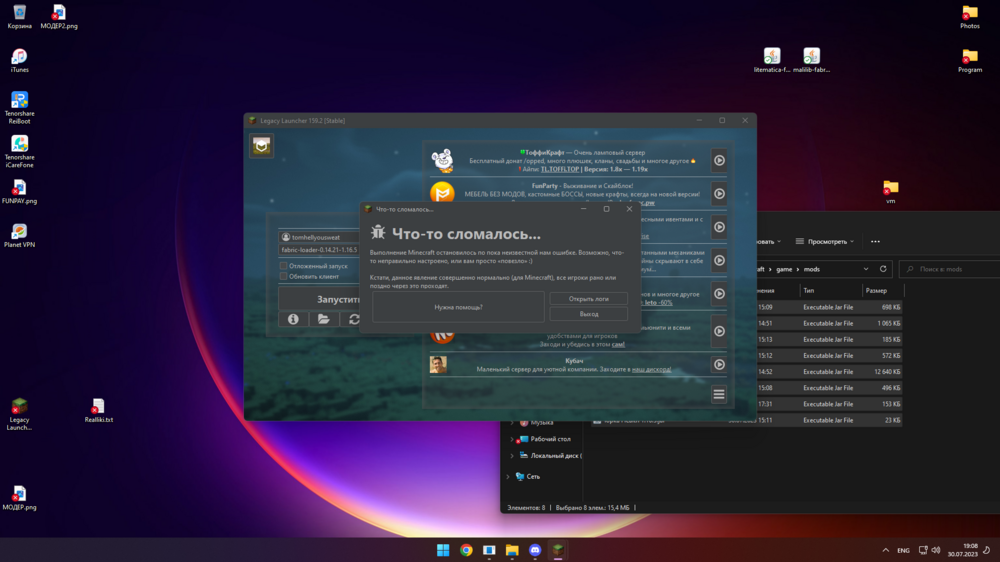This screenshot has width=1000, height=562.
Task: Expand the Explorer address bar dropdown
Action: pyautogui.click(x=865, y=269)
